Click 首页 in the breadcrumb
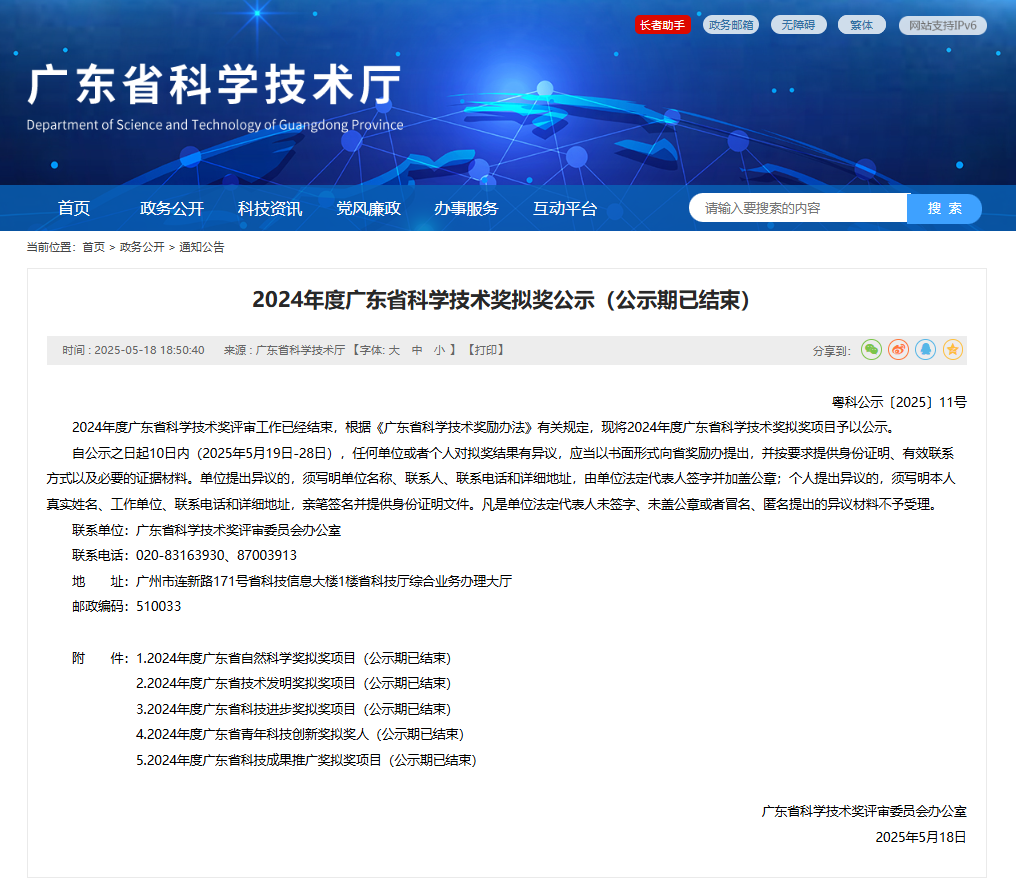The height and width of the screenshot is (892, 1016). coord(93,247)
